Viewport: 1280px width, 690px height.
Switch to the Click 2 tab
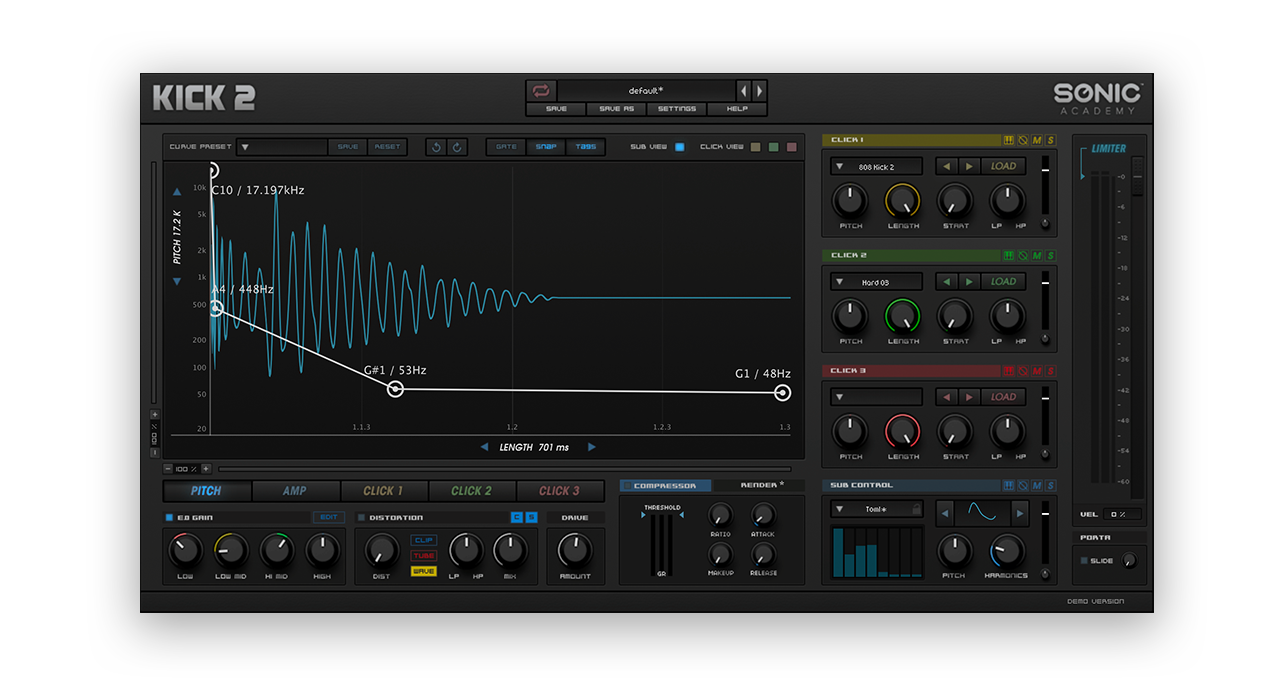coord(472,491)
